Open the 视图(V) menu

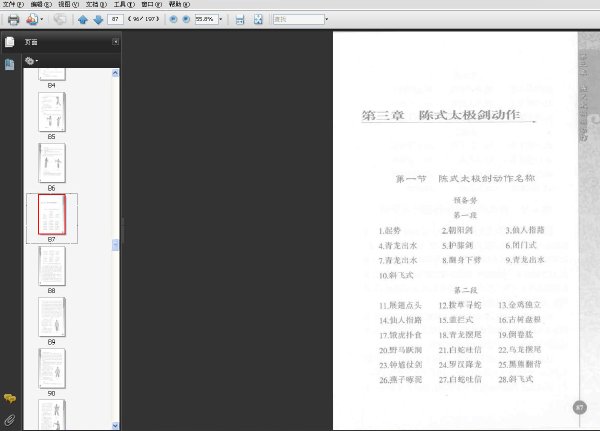[68, 4]
